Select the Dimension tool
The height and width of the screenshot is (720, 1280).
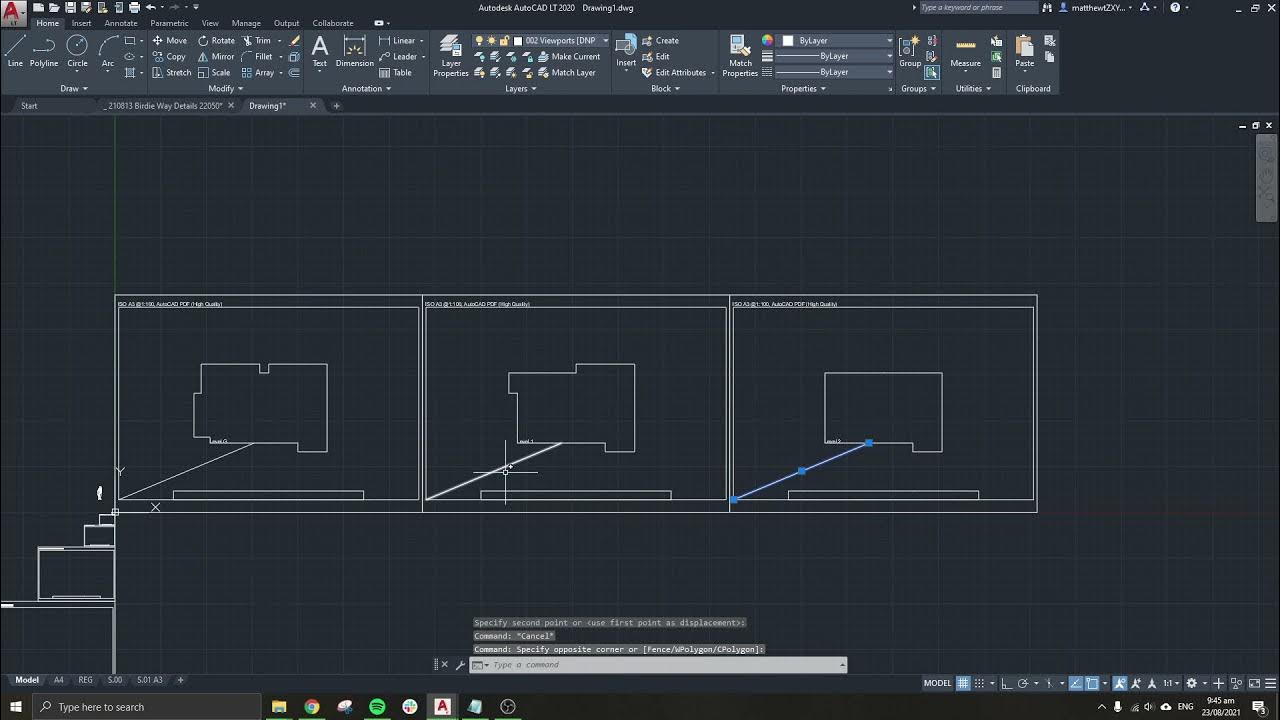354,52
